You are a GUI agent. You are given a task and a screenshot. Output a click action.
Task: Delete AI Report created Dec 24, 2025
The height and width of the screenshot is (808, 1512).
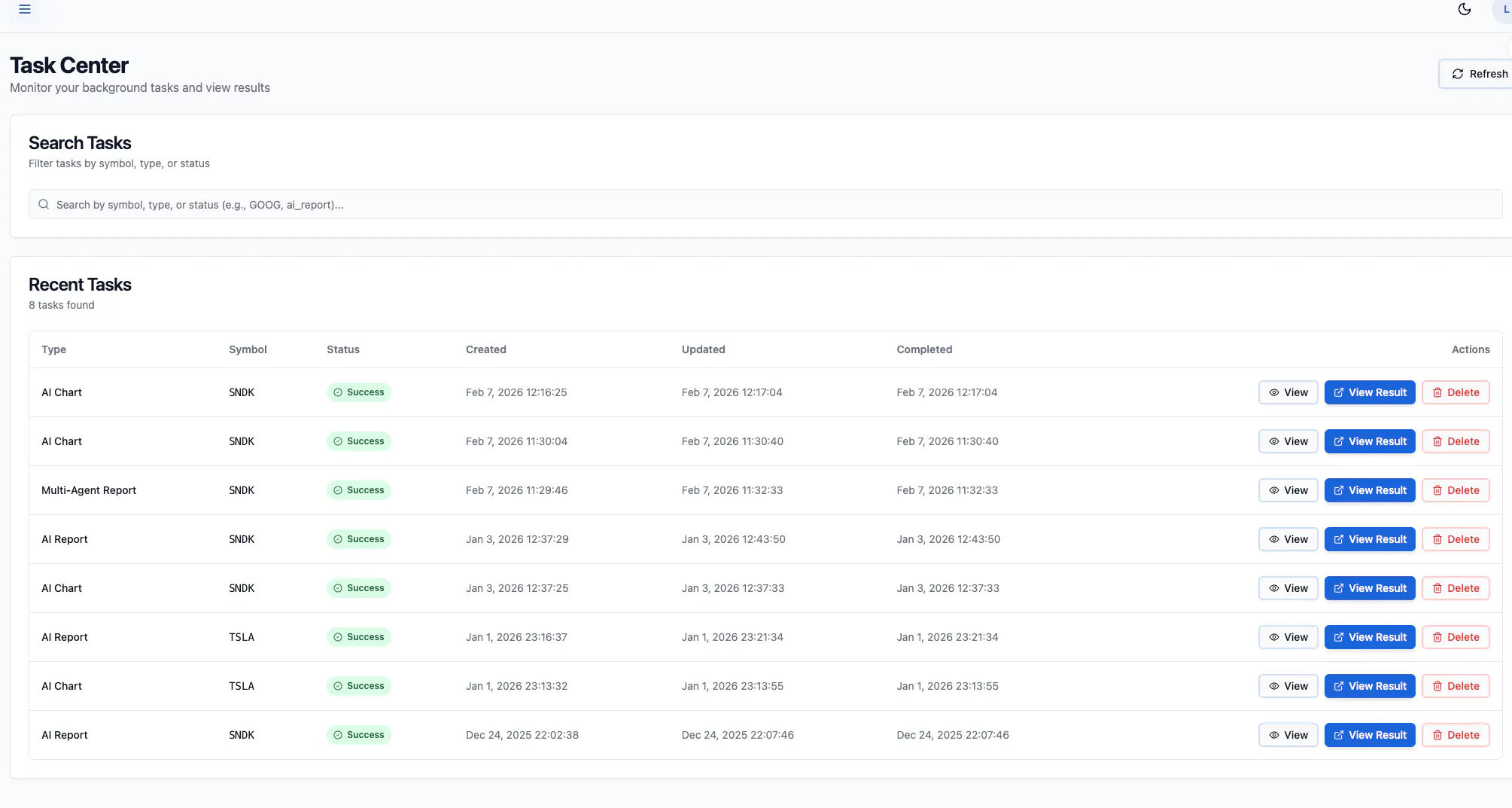tap(1456, 735)
